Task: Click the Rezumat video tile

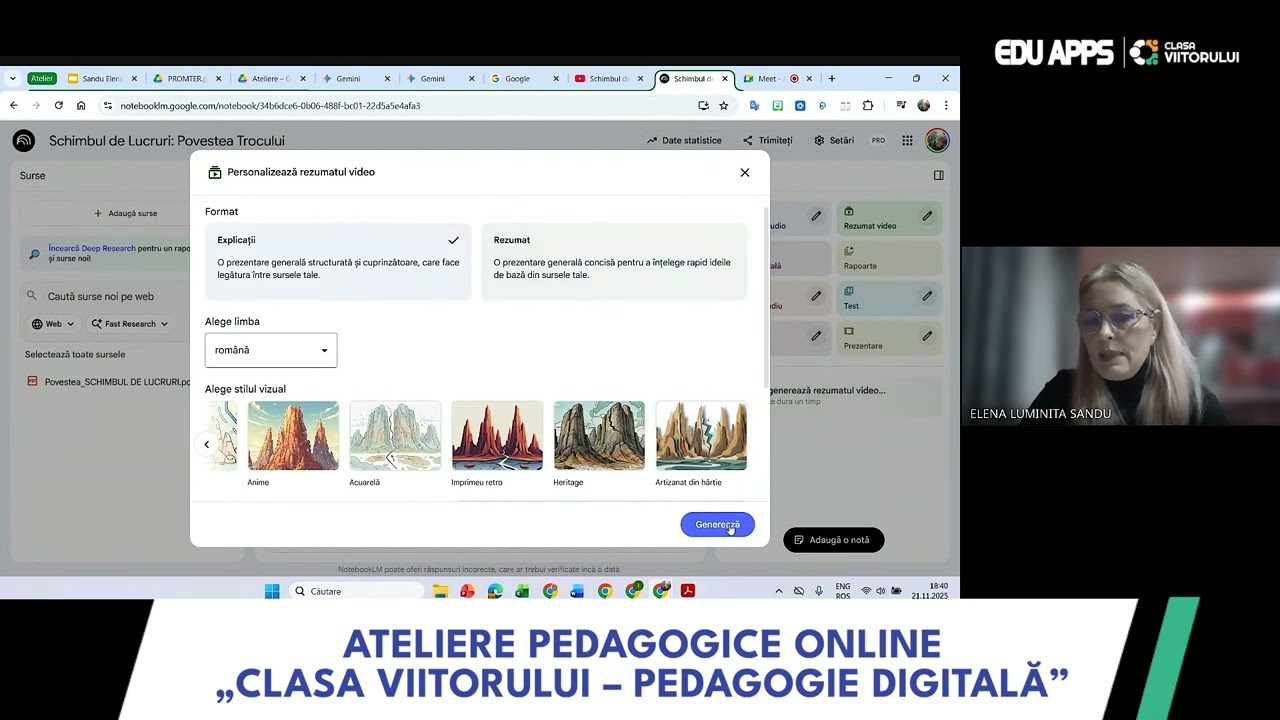Action: pos(889,218)
